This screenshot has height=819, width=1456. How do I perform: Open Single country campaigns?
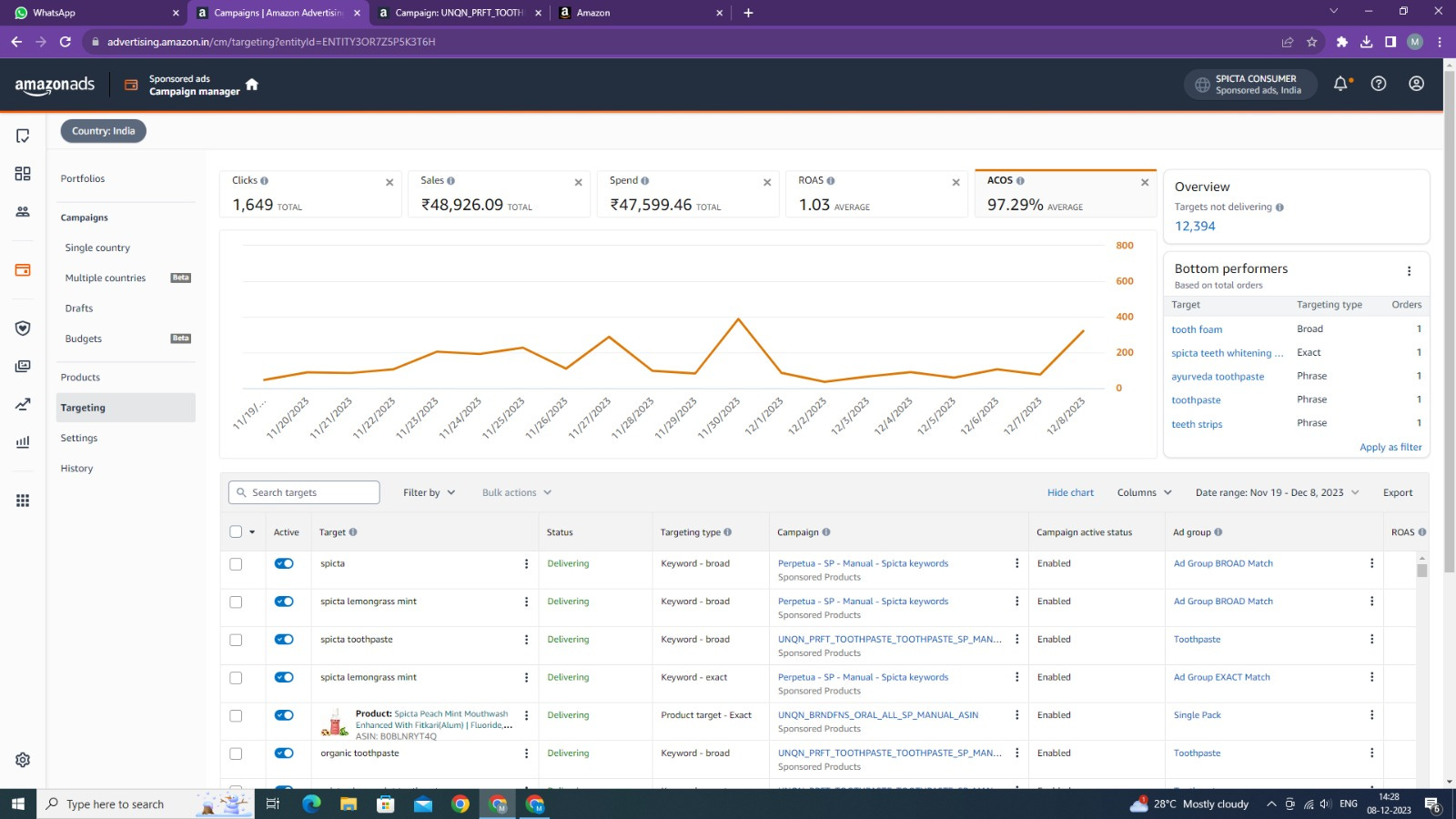pos(97,248)
